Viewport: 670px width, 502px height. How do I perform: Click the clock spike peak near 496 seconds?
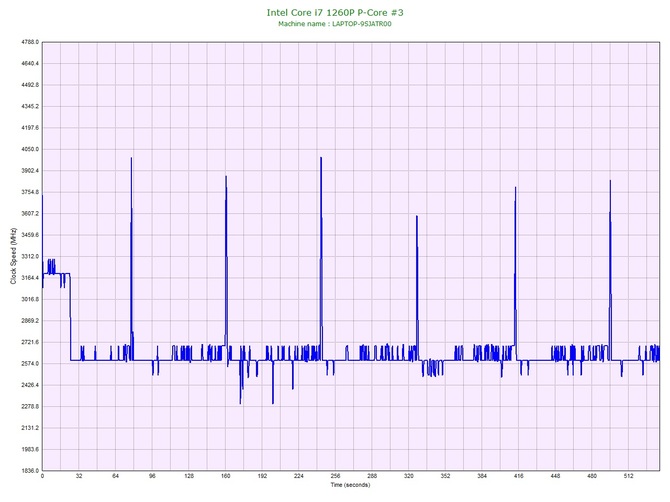(610, 181)
